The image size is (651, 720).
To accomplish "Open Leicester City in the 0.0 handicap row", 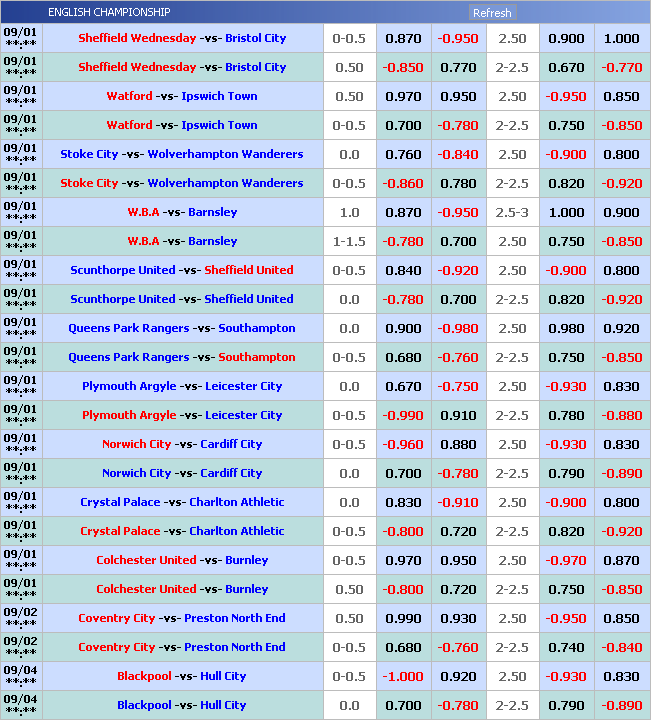I will [244, 386].
